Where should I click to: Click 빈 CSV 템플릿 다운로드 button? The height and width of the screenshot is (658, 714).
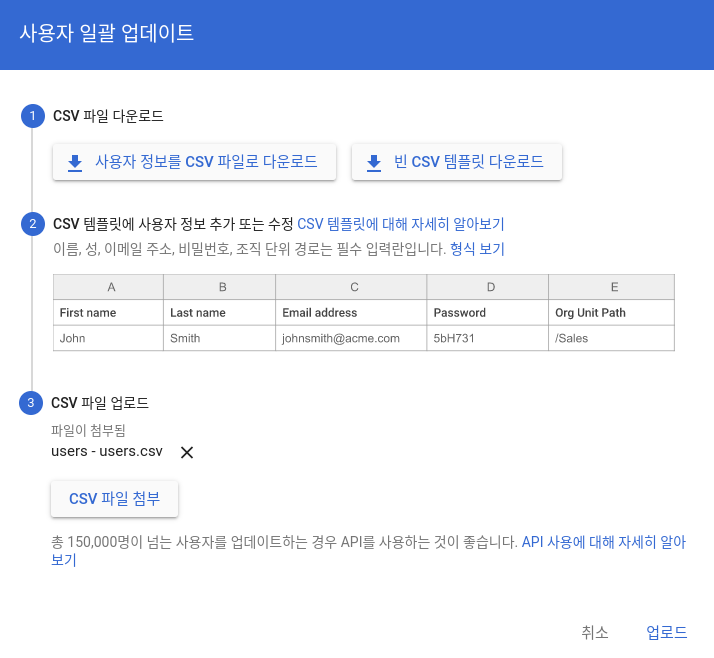point(457,162)
